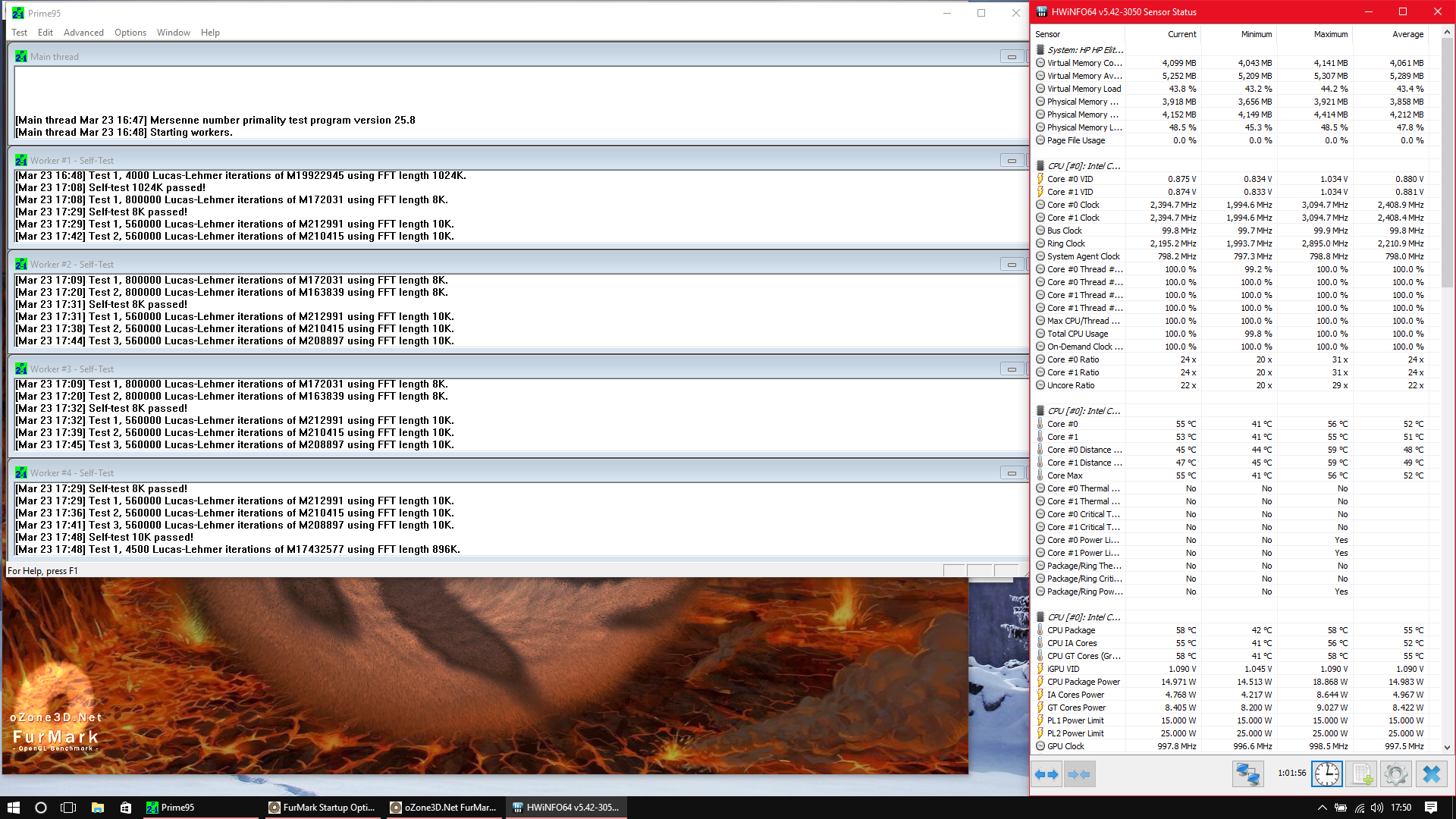Open the Advanced menu in Prime95

[x=83, y=33]
